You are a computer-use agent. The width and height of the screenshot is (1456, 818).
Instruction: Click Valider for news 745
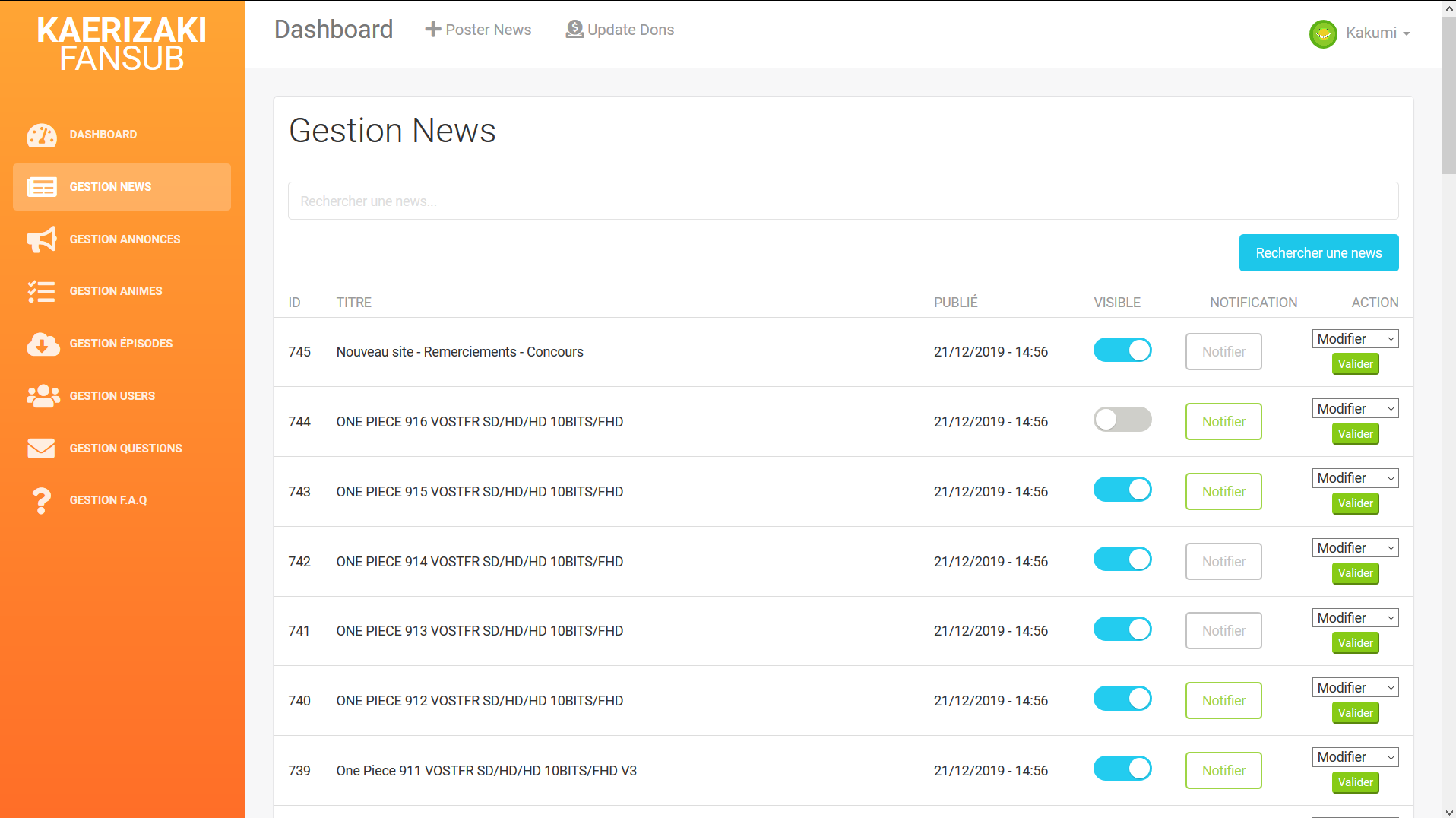pyautogui.click(x=1355, y=364)
